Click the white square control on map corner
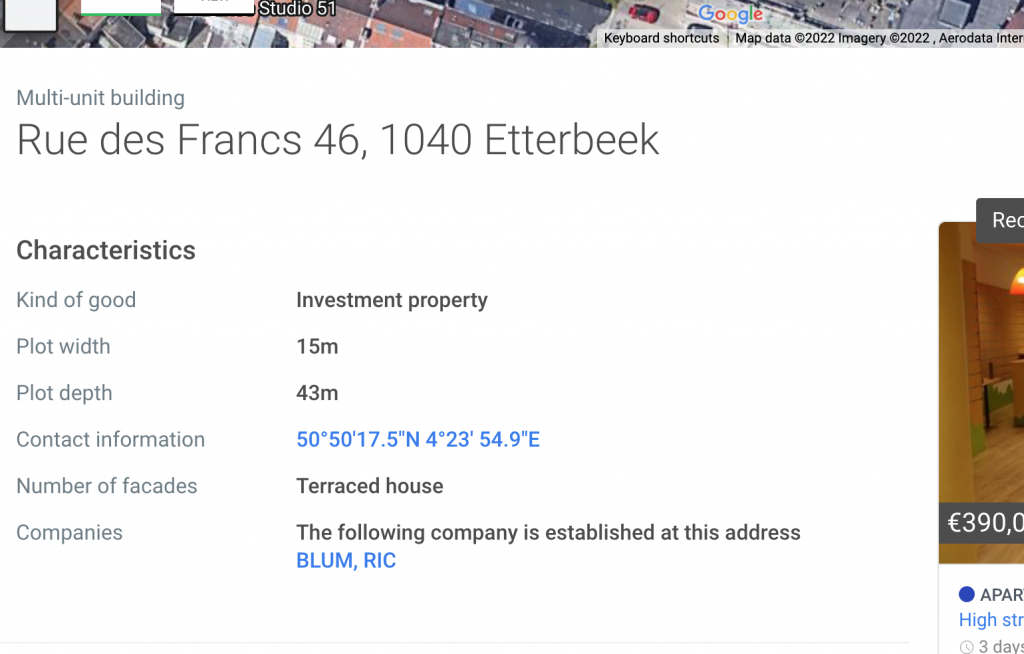The image size is (1024, 654). point(30,14)
